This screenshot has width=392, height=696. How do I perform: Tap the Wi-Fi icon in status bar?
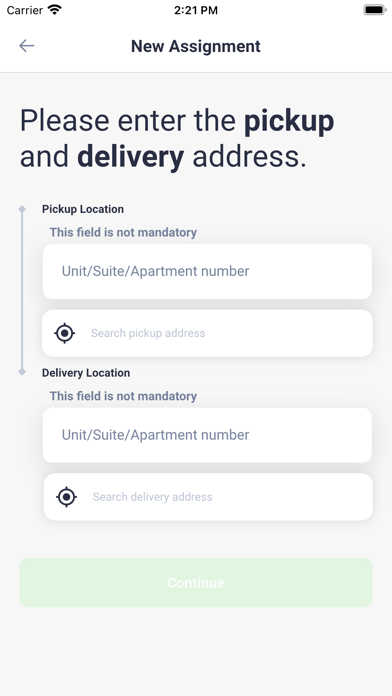pos(55,10)
